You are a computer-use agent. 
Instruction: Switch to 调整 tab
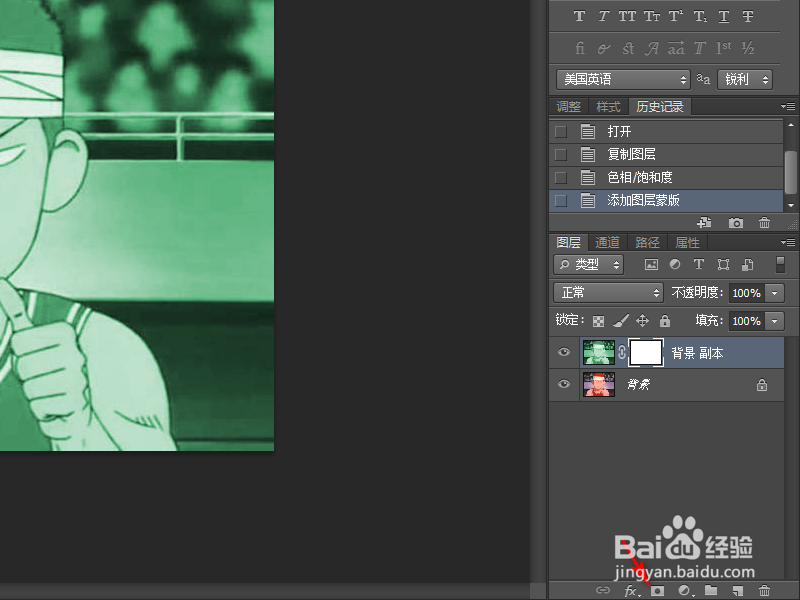tap(568, 107)
